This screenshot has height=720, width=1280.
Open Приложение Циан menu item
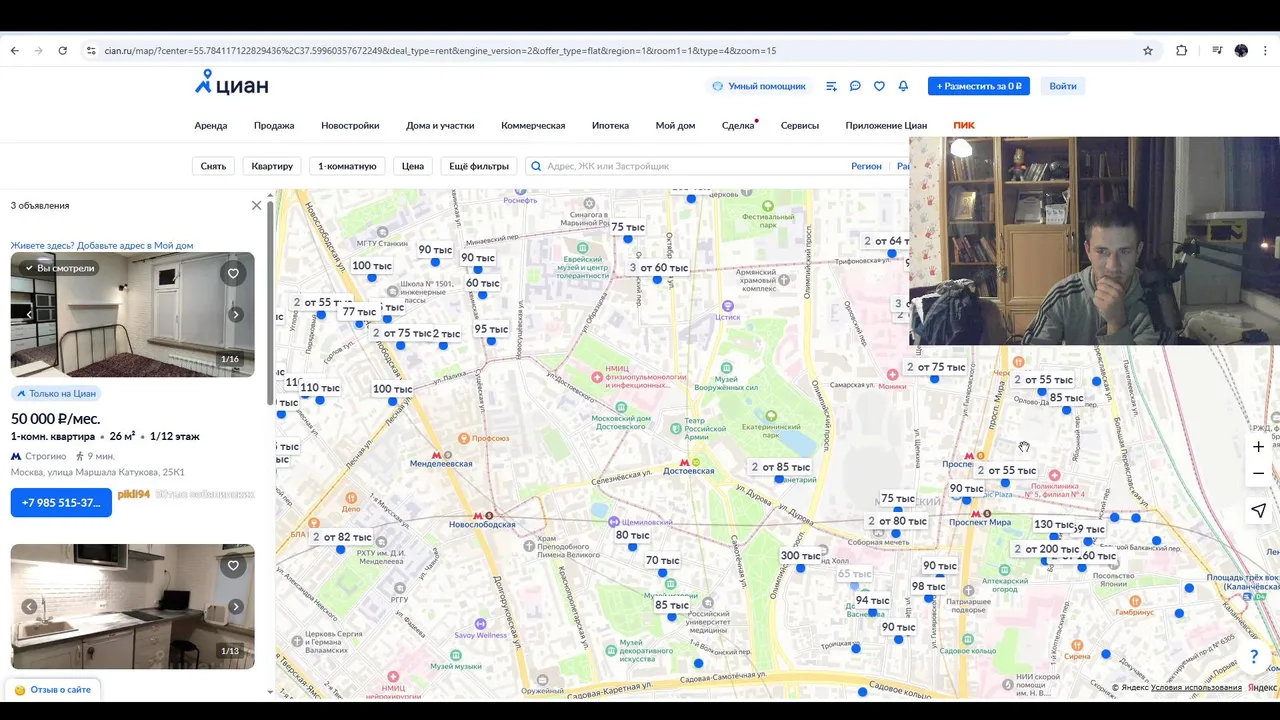(886, 125)
